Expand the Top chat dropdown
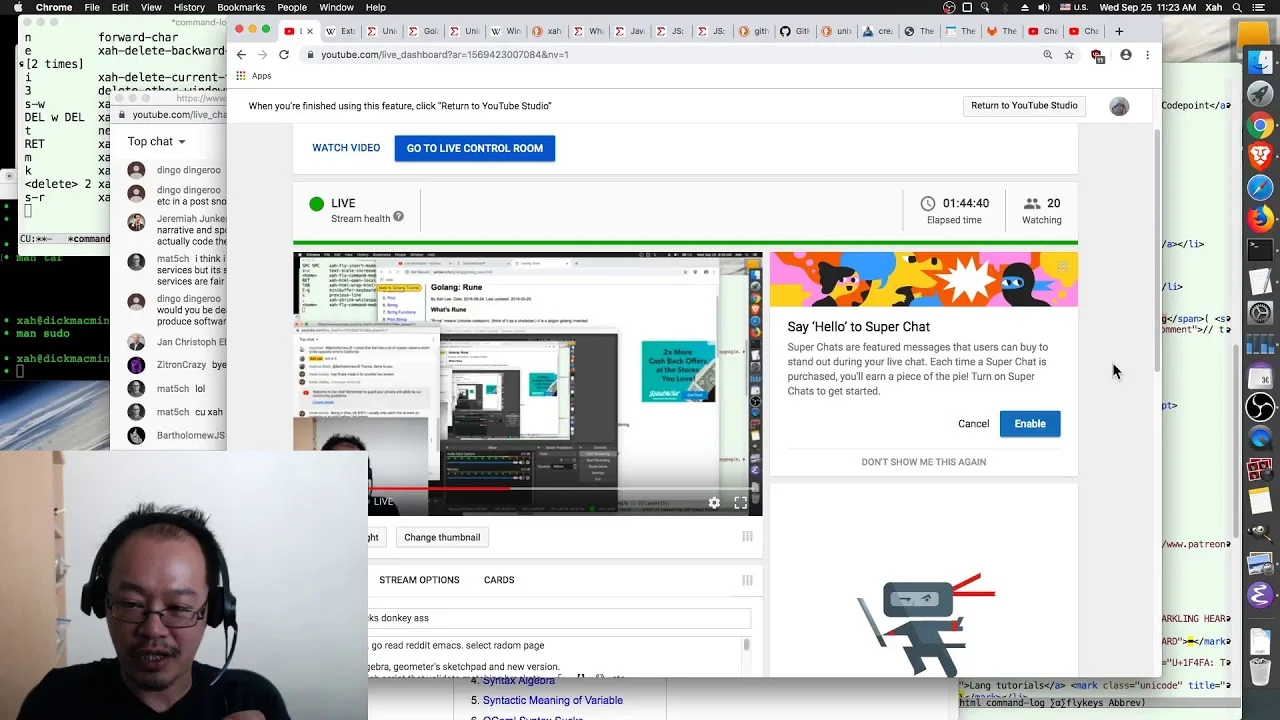Viewport: 1280px width, 720px height. [x=157, y=142]
